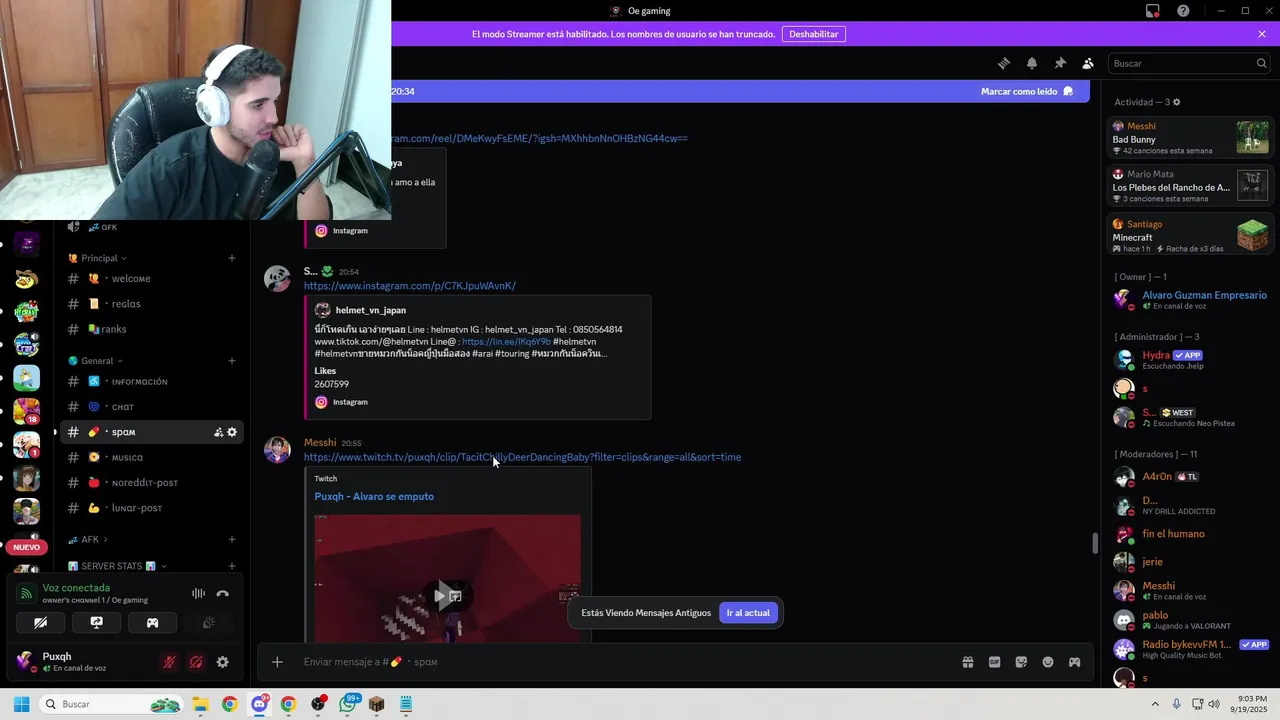Click the plus attach button in message bar
The image size is (1280, 720).
pyautogui.click(x=277, y=662)
